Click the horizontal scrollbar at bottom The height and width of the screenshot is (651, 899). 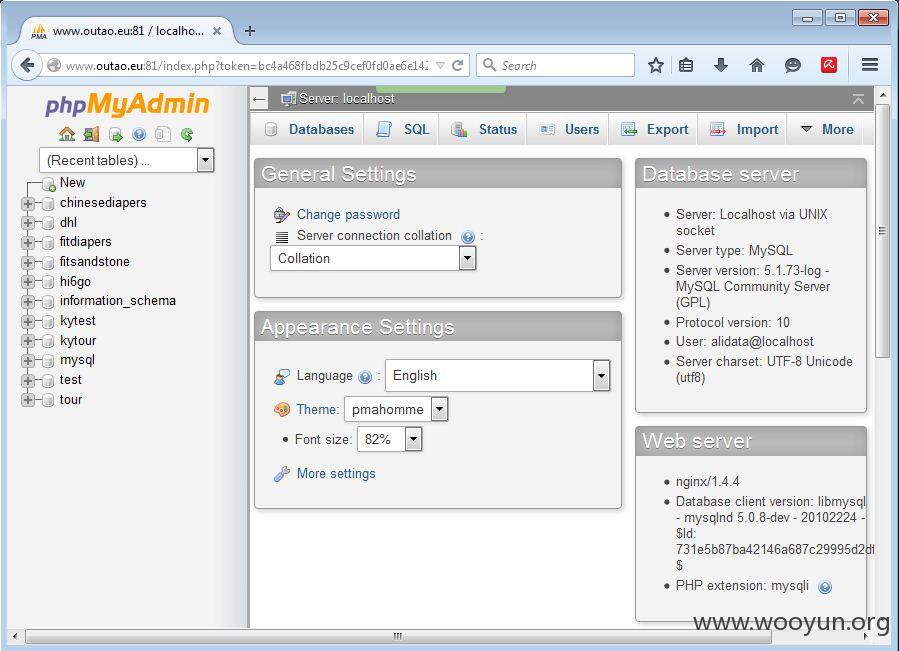coord(398,636)
